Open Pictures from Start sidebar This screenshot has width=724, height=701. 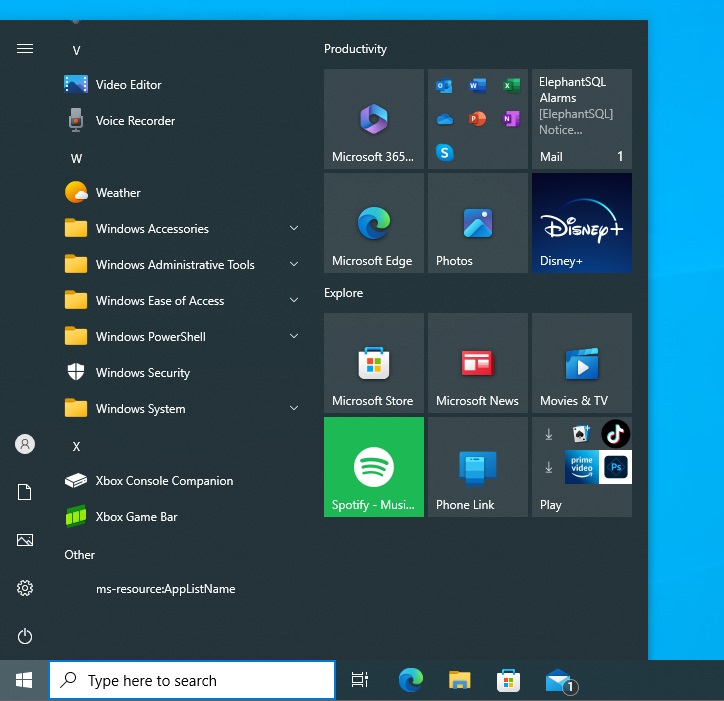pos(25,540)
